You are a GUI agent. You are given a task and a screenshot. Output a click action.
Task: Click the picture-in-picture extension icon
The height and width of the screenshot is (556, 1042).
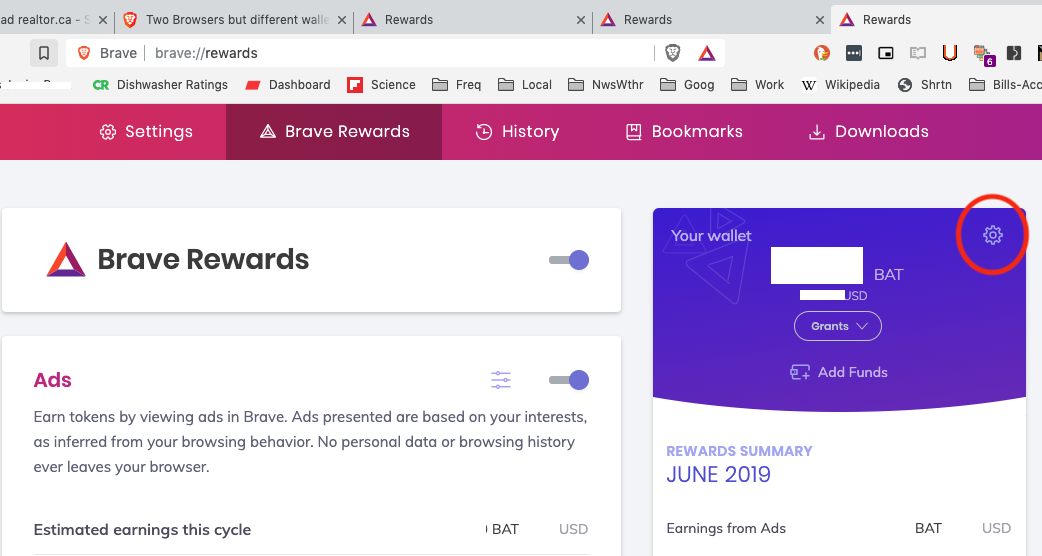(886, 53)
